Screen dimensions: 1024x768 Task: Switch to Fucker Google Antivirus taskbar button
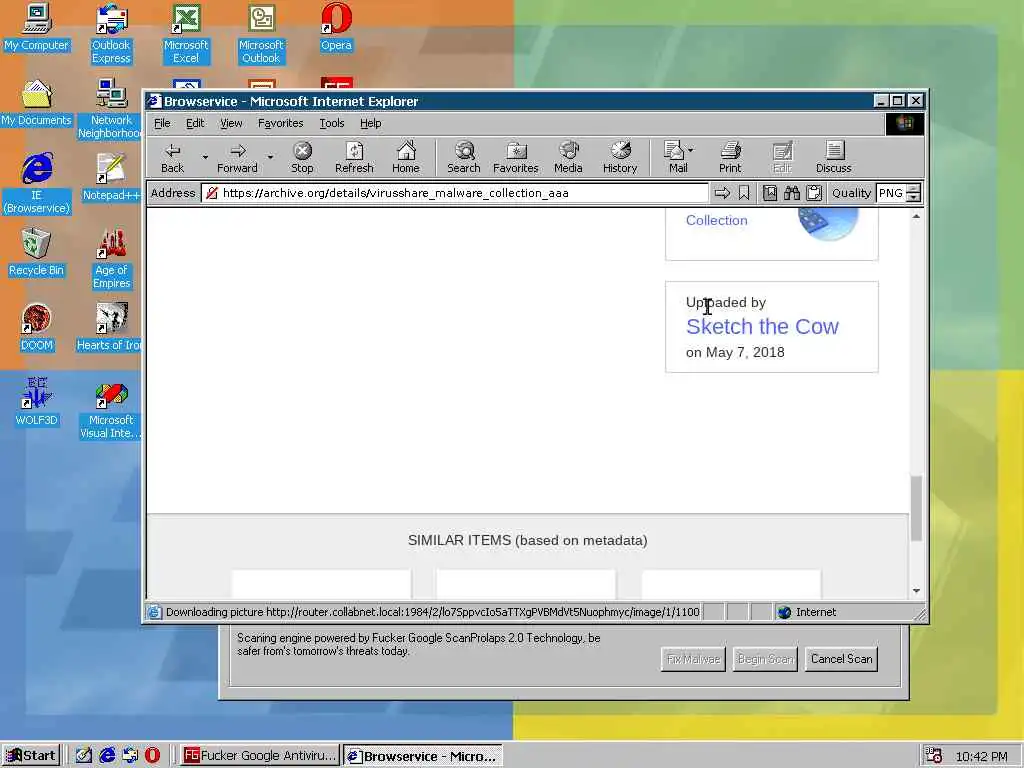click(x=260, y=756)
